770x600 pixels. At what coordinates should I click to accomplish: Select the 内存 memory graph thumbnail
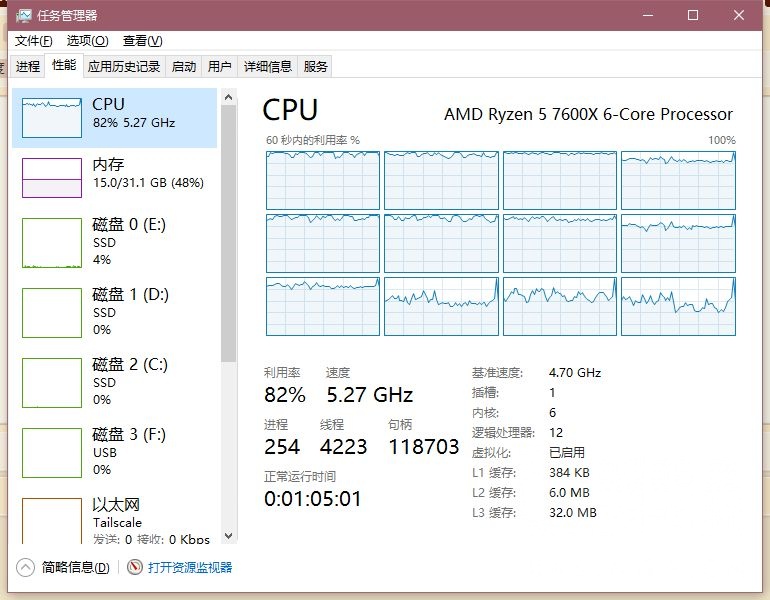(52, 178)
